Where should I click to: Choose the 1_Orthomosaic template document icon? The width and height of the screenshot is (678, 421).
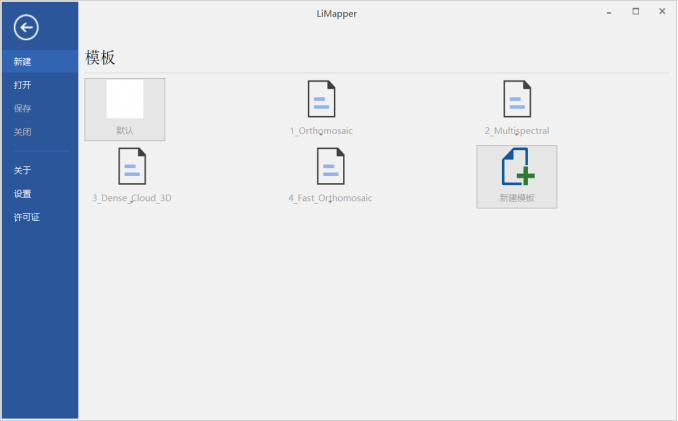coord(321,99)
